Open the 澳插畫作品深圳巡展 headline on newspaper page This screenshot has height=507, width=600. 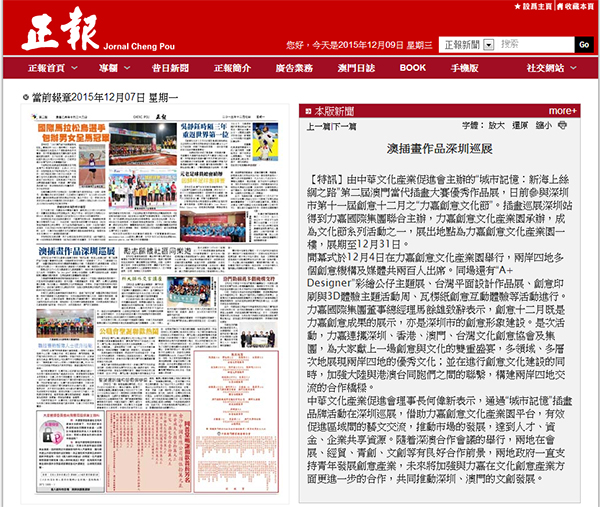click(x=77, y=251)
